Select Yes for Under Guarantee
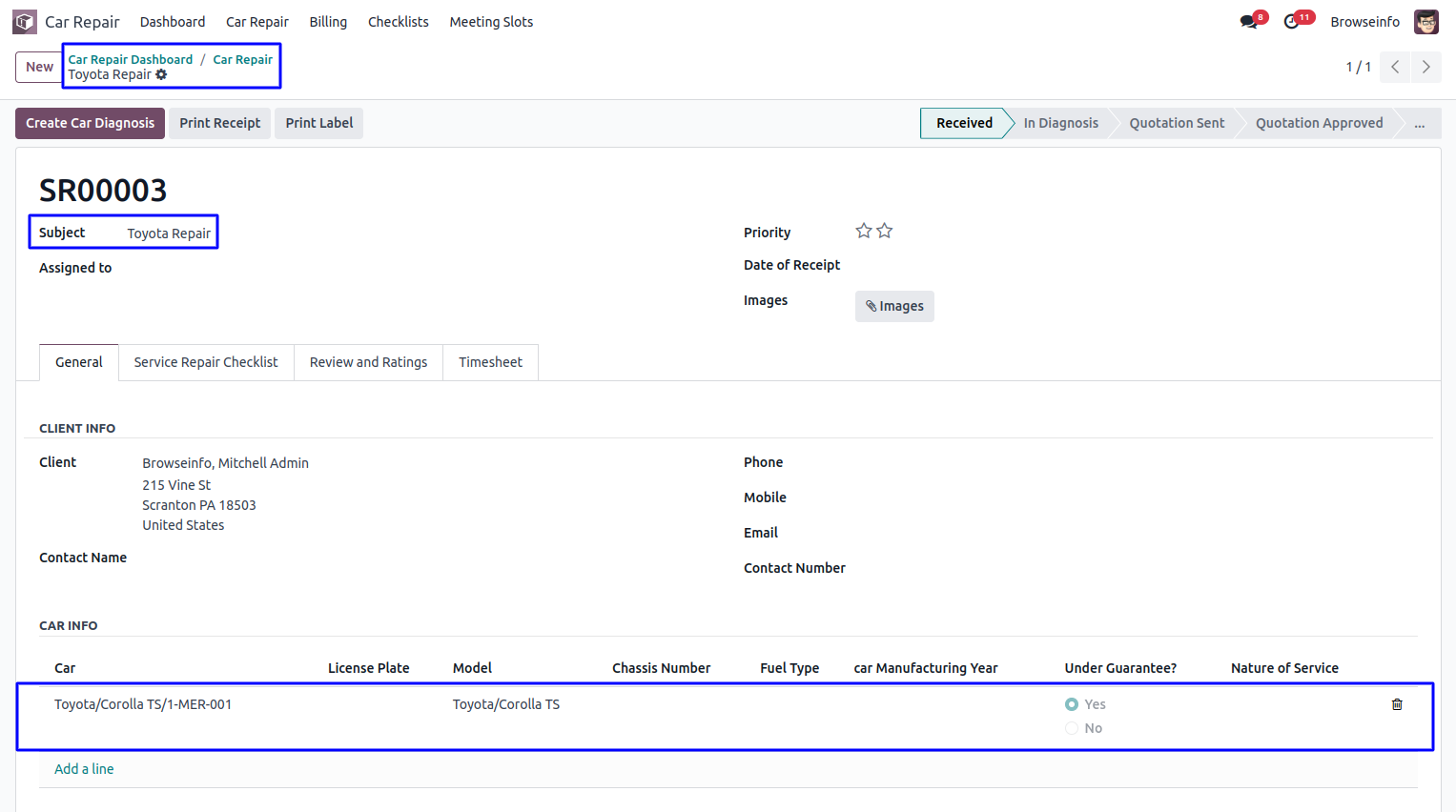Viewport: 1456px width, 812px height. pyautogui.click(x=1072, y=704)
